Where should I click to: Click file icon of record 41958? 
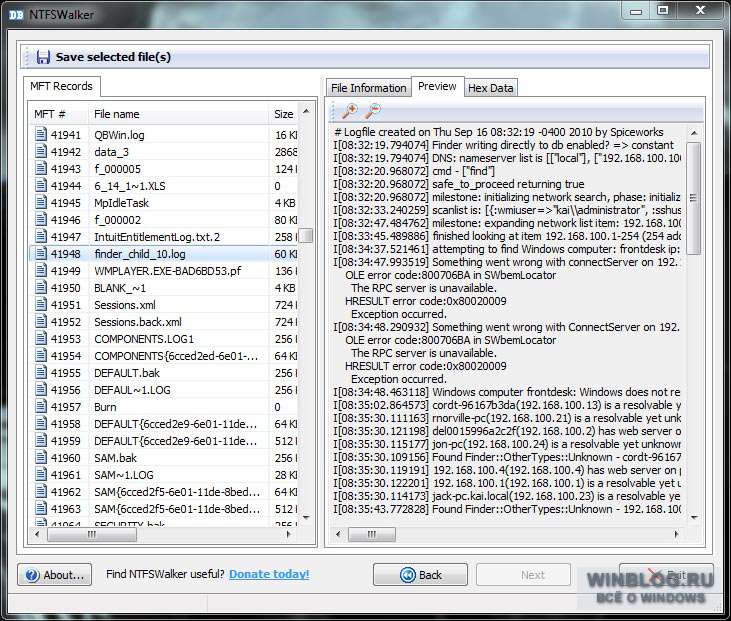(x=41, y=424)
